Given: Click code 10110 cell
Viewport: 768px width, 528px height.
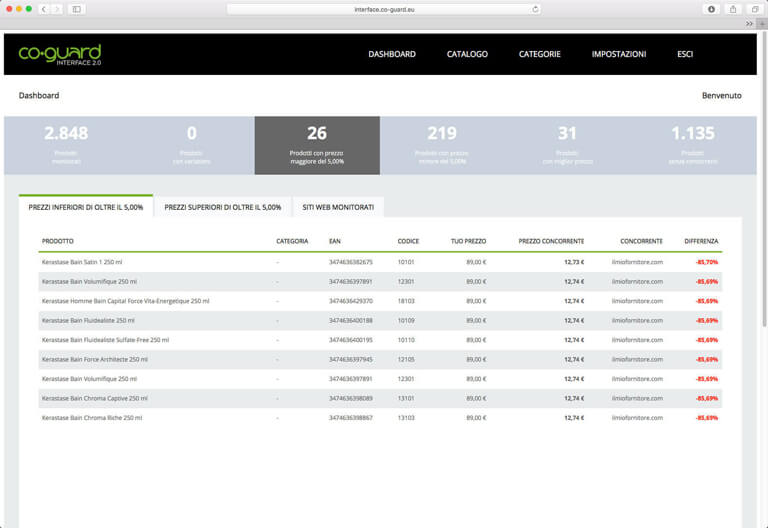Looking at the screenshot, I should pyautogui.click(x=406, y=340).
